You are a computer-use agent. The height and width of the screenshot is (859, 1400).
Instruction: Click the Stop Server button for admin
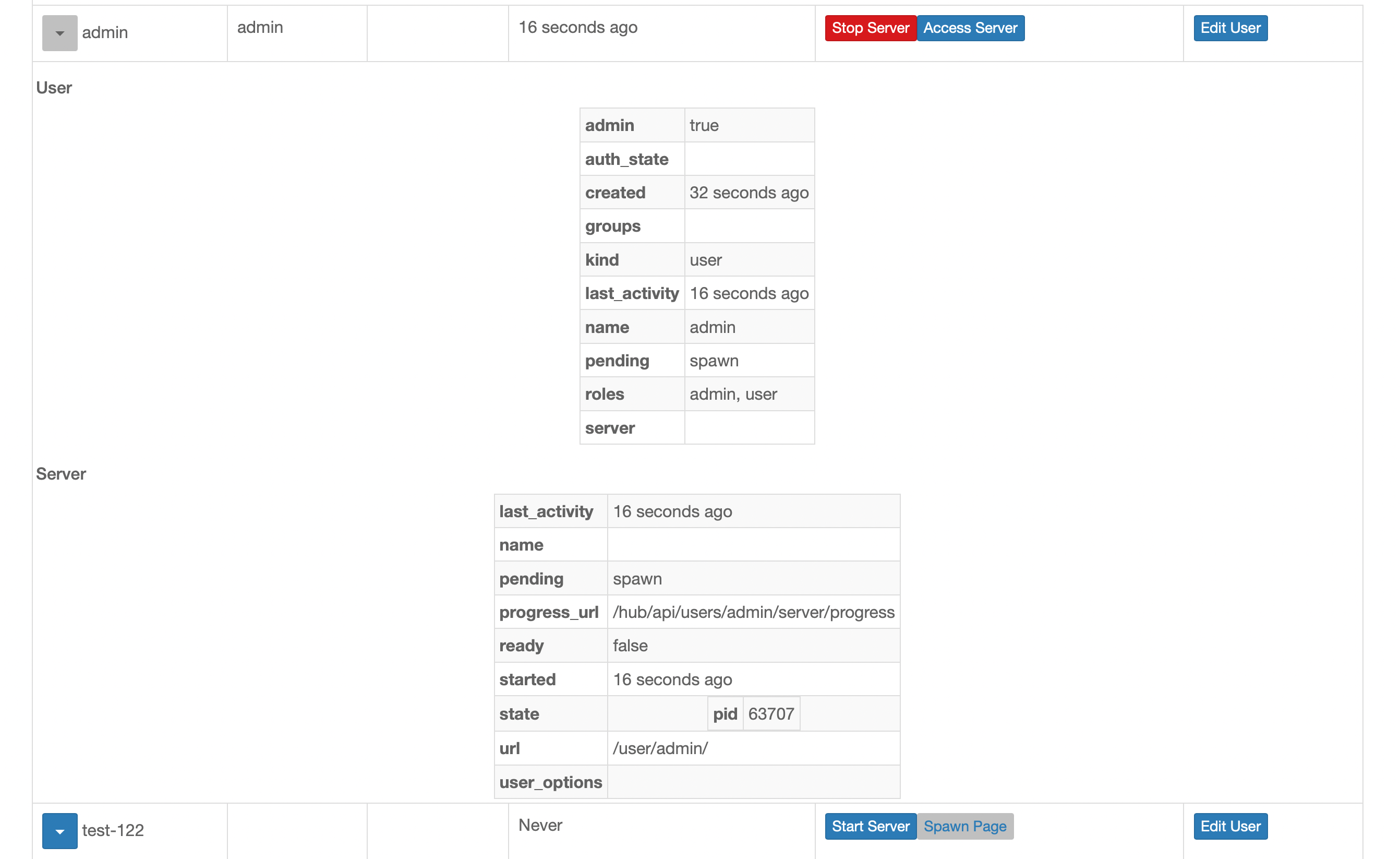870,28
